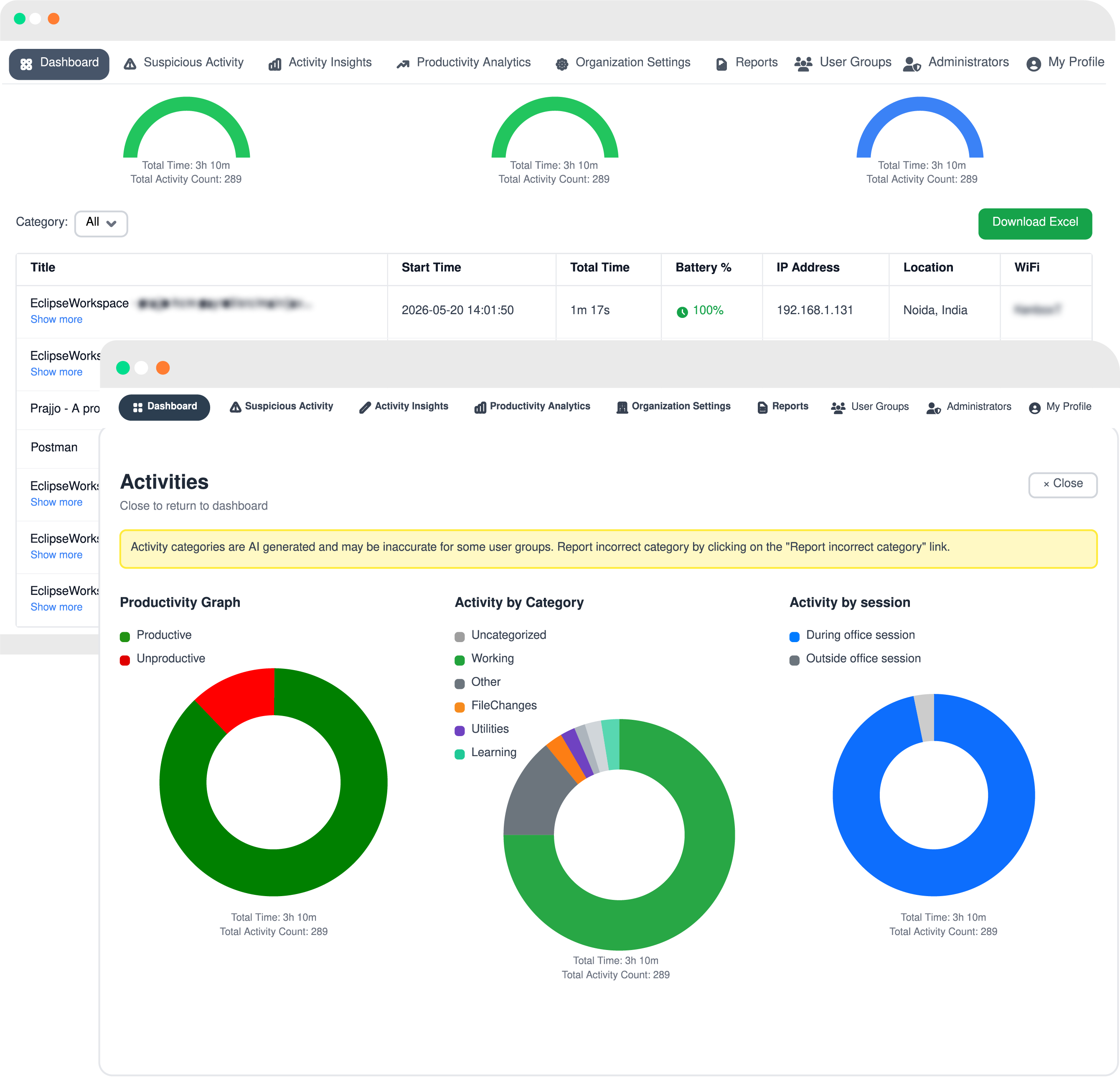The height and width of the screenshot is (1077, 1120).
Task: Click Suspicious Activity triangle icon, front window
Action: coord(236,407)
